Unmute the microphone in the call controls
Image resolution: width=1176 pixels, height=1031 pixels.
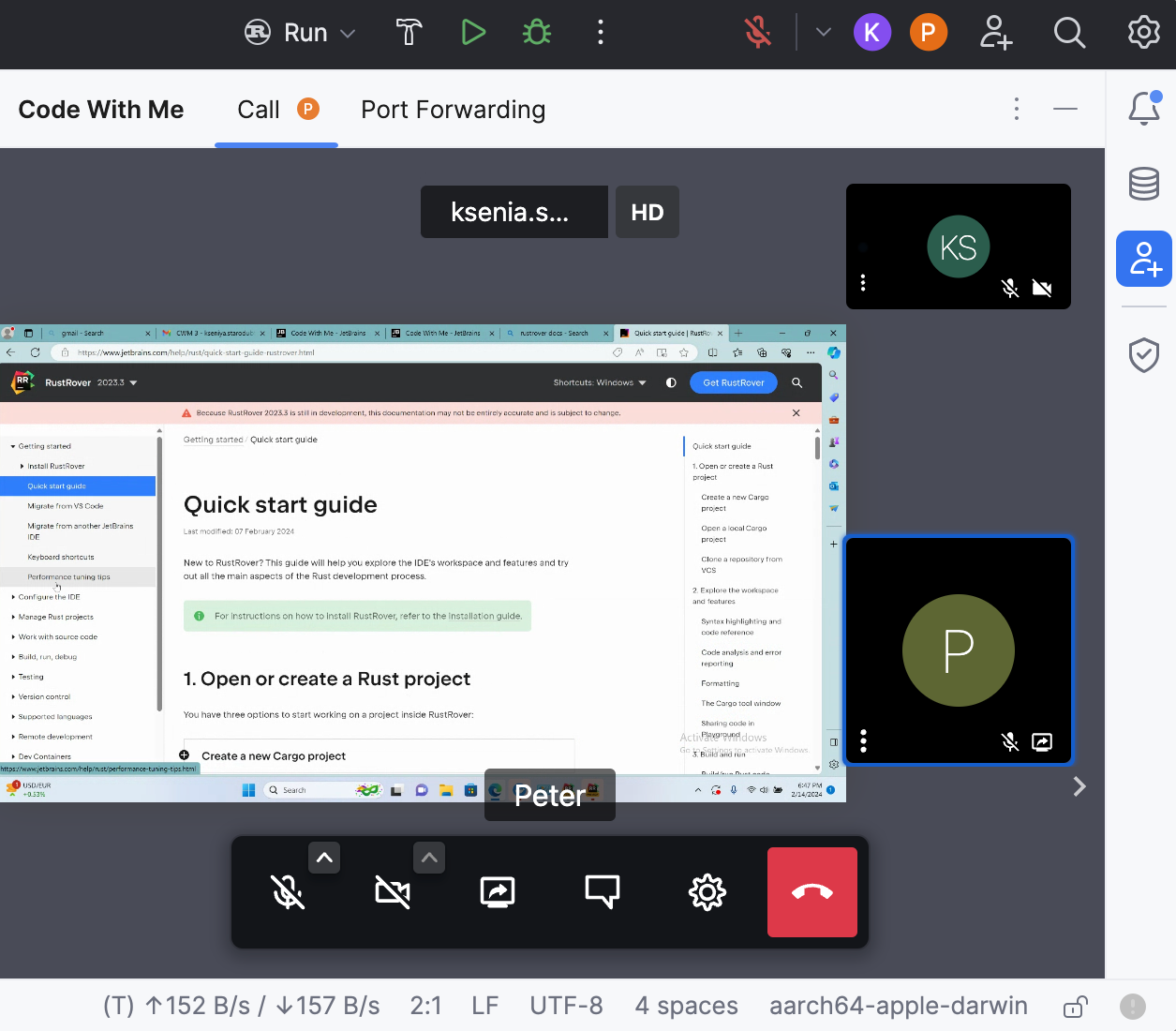[288, 891]
